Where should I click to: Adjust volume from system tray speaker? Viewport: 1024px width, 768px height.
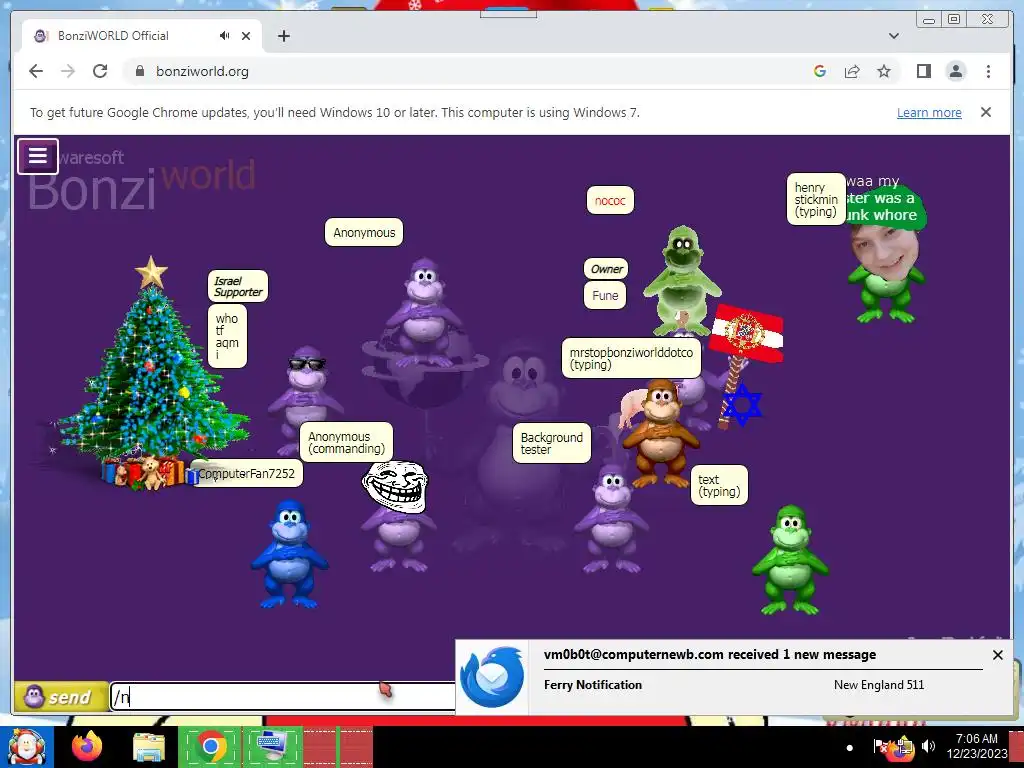pos(927,746)
